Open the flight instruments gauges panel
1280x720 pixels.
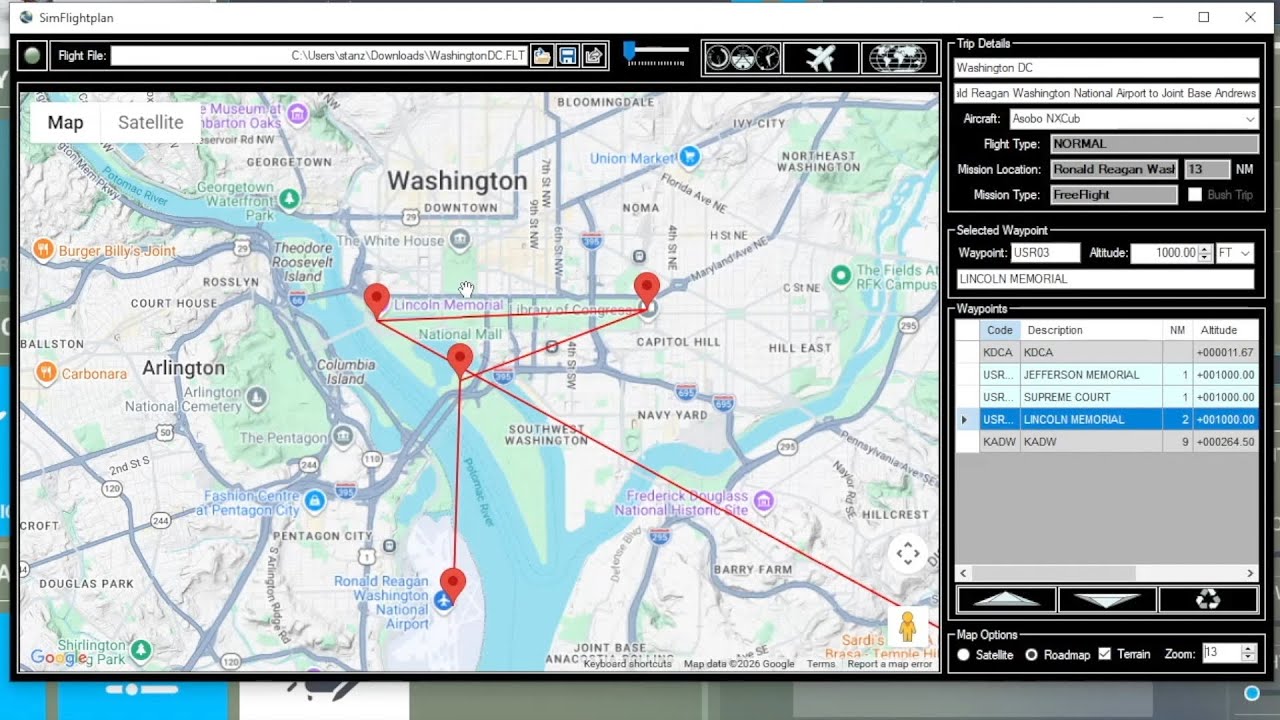pos(742,58)
